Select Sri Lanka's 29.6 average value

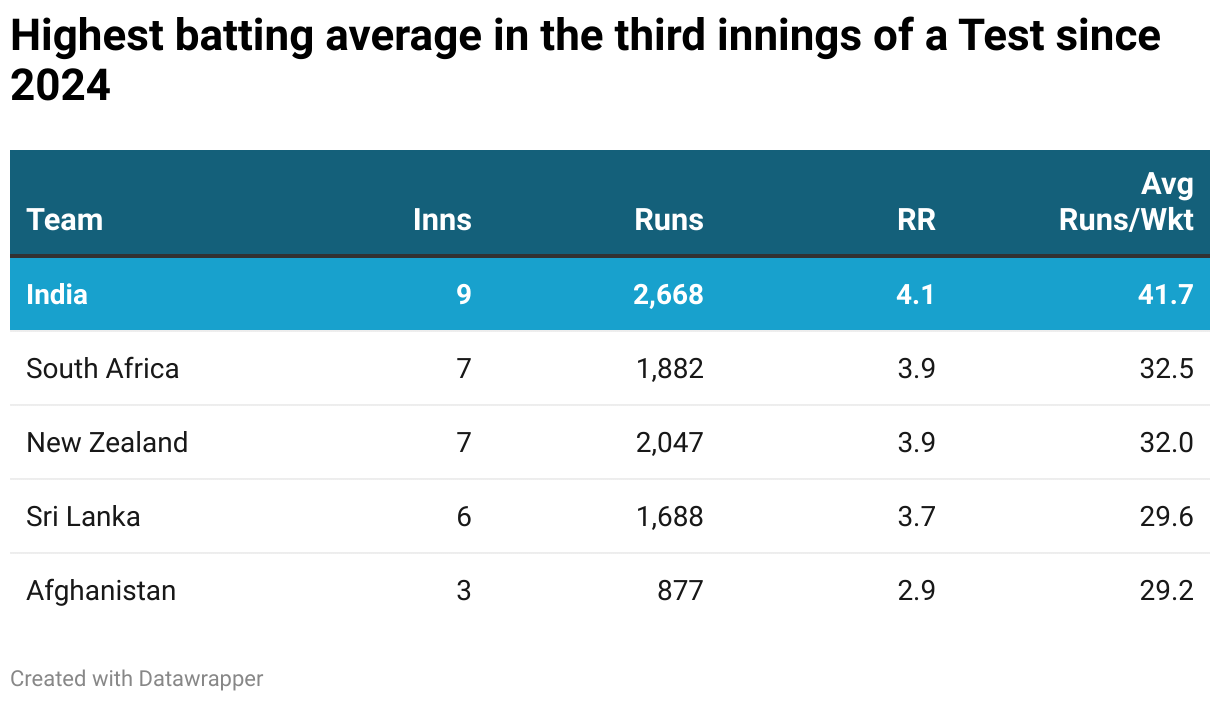tap(1168, 516)
